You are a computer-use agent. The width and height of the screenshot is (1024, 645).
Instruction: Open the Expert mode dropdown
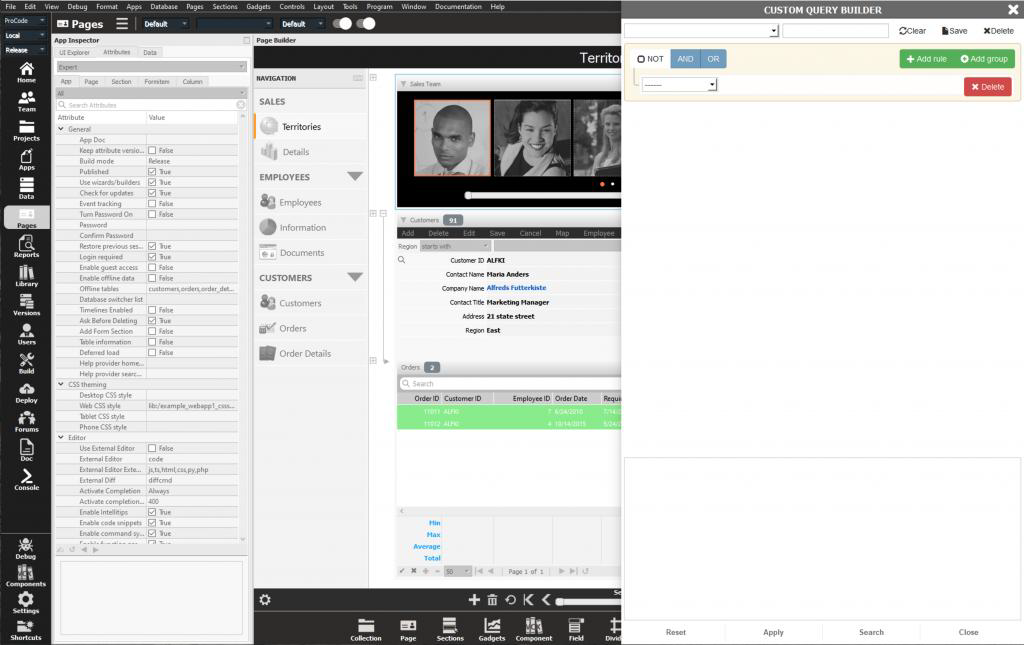tap(150, 67)
